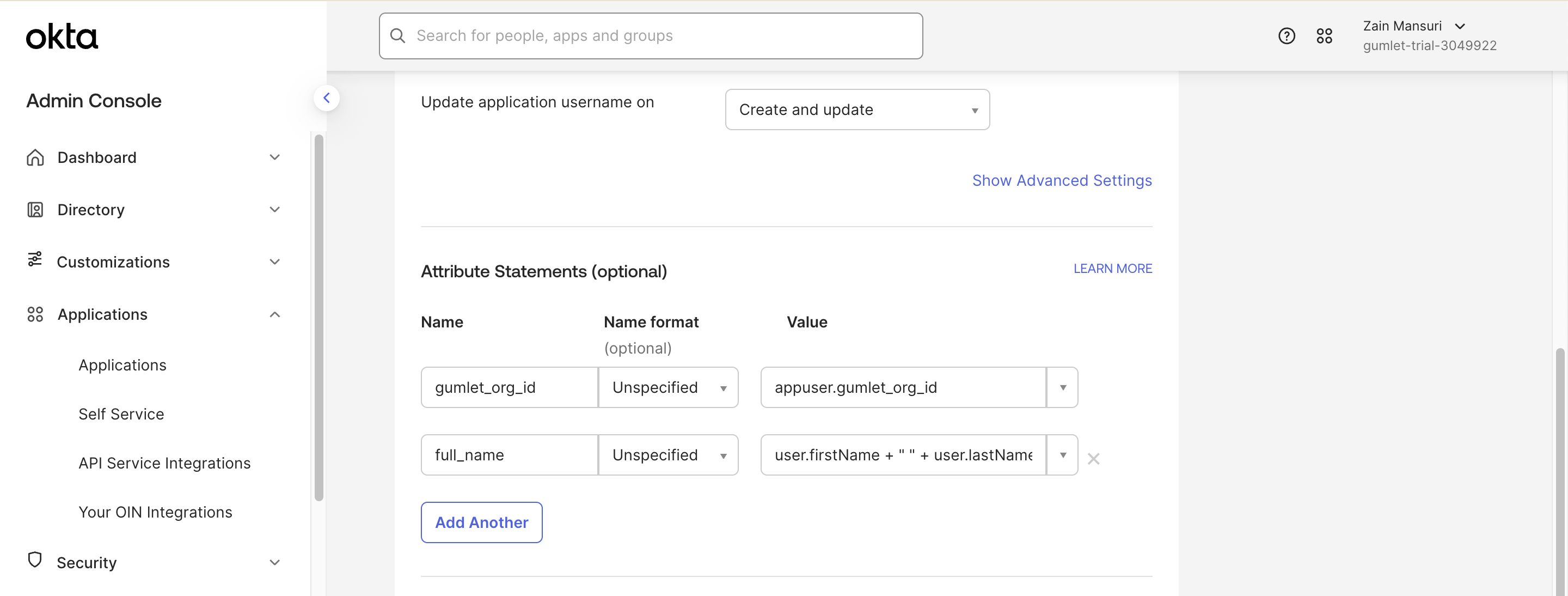Screen dimensions: 1568x596
Task: Click the gumlet-trial-3049922 org label
Action: (x=1429, y=46)
